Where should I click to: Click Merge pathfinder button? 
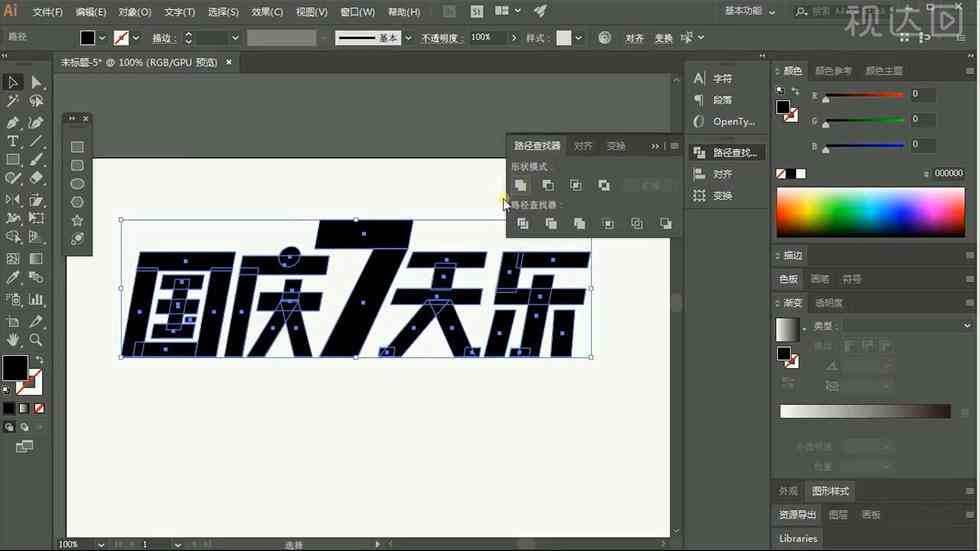[x=579, y=224]
